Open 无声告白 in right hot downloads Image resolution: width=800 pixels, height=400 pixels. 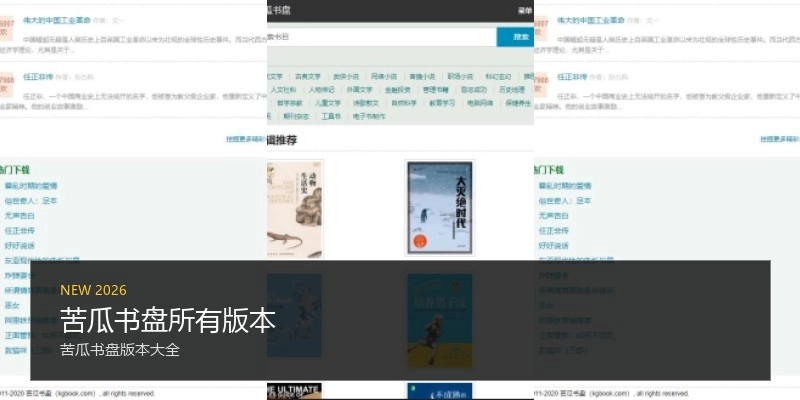(554, 216)
